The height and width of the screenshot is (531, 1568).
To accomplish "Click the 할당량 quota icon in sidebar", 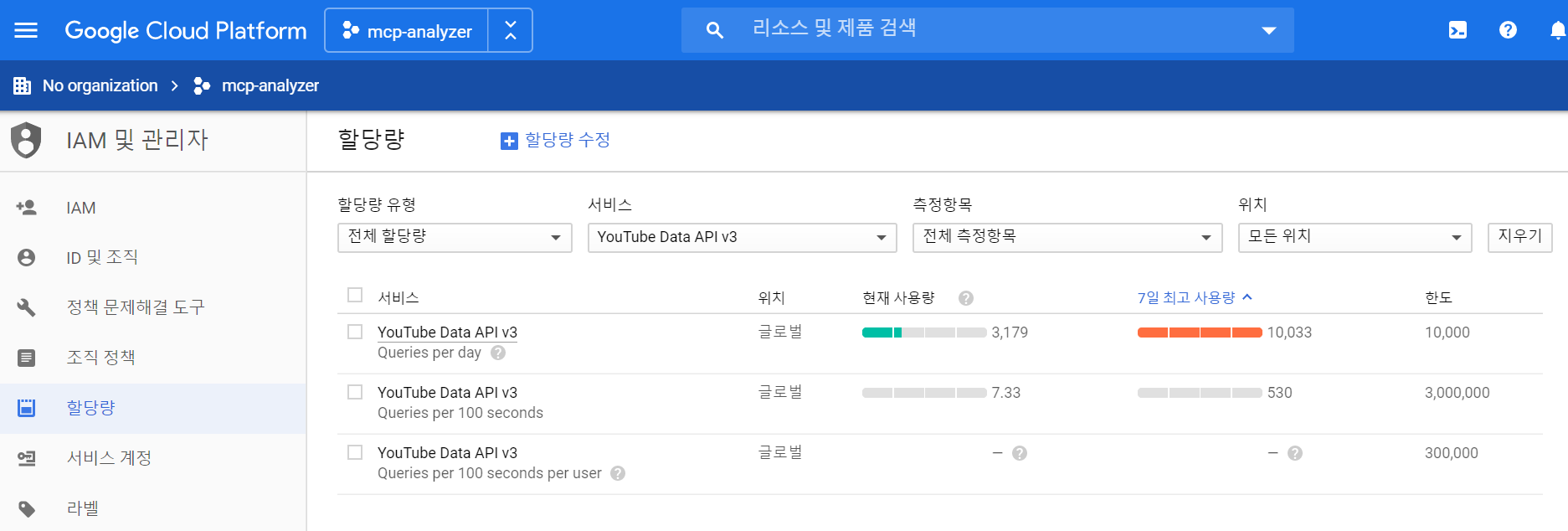I will [26, 408].
